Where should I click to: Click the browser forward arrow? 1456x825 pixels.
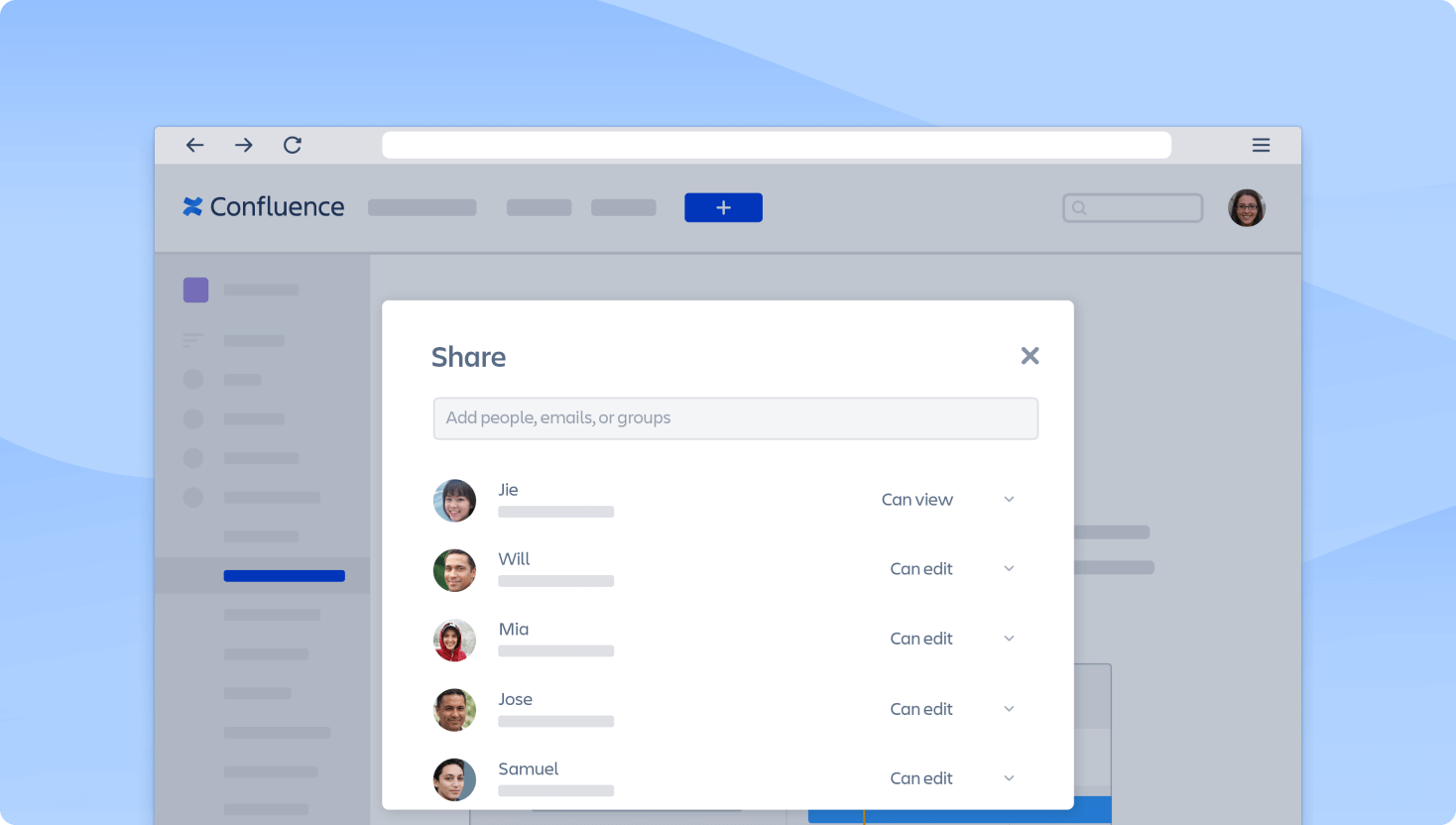coord(243,145)
